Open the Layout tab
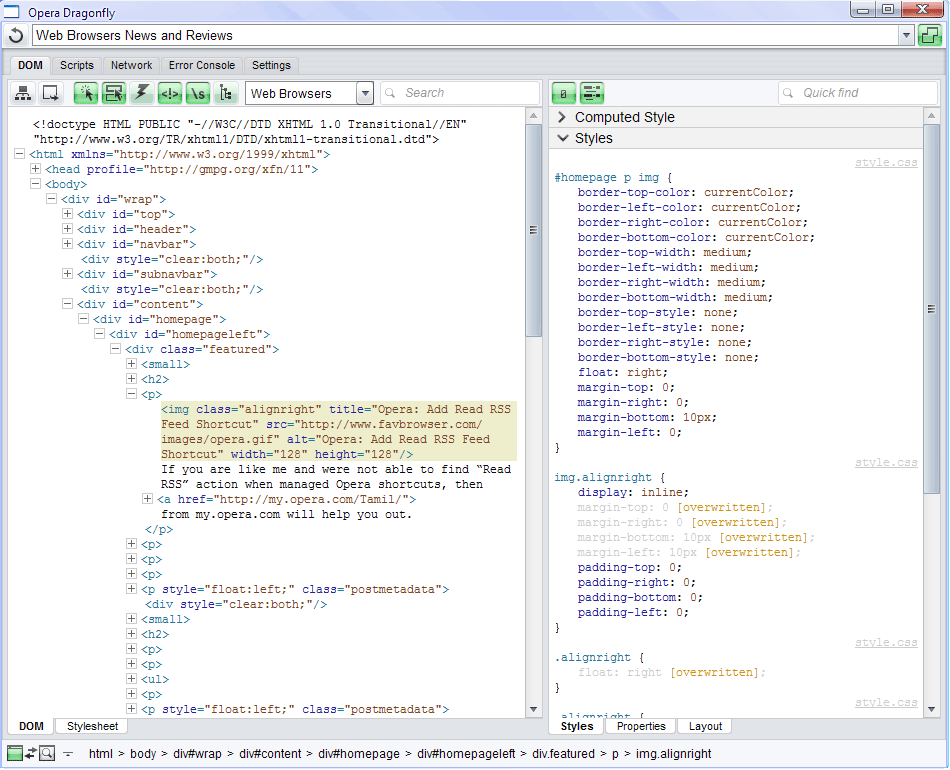 point(705,726)
